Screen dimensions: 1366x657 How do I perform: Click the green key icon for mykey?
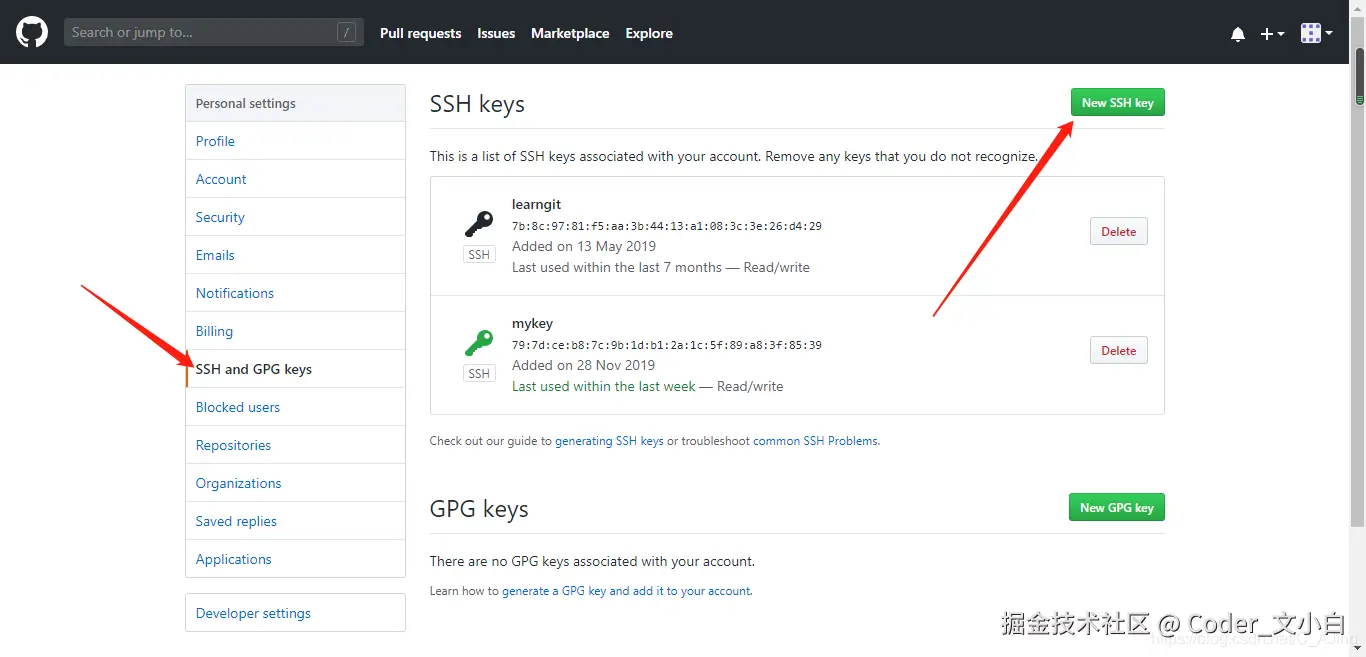coord(479,343)
